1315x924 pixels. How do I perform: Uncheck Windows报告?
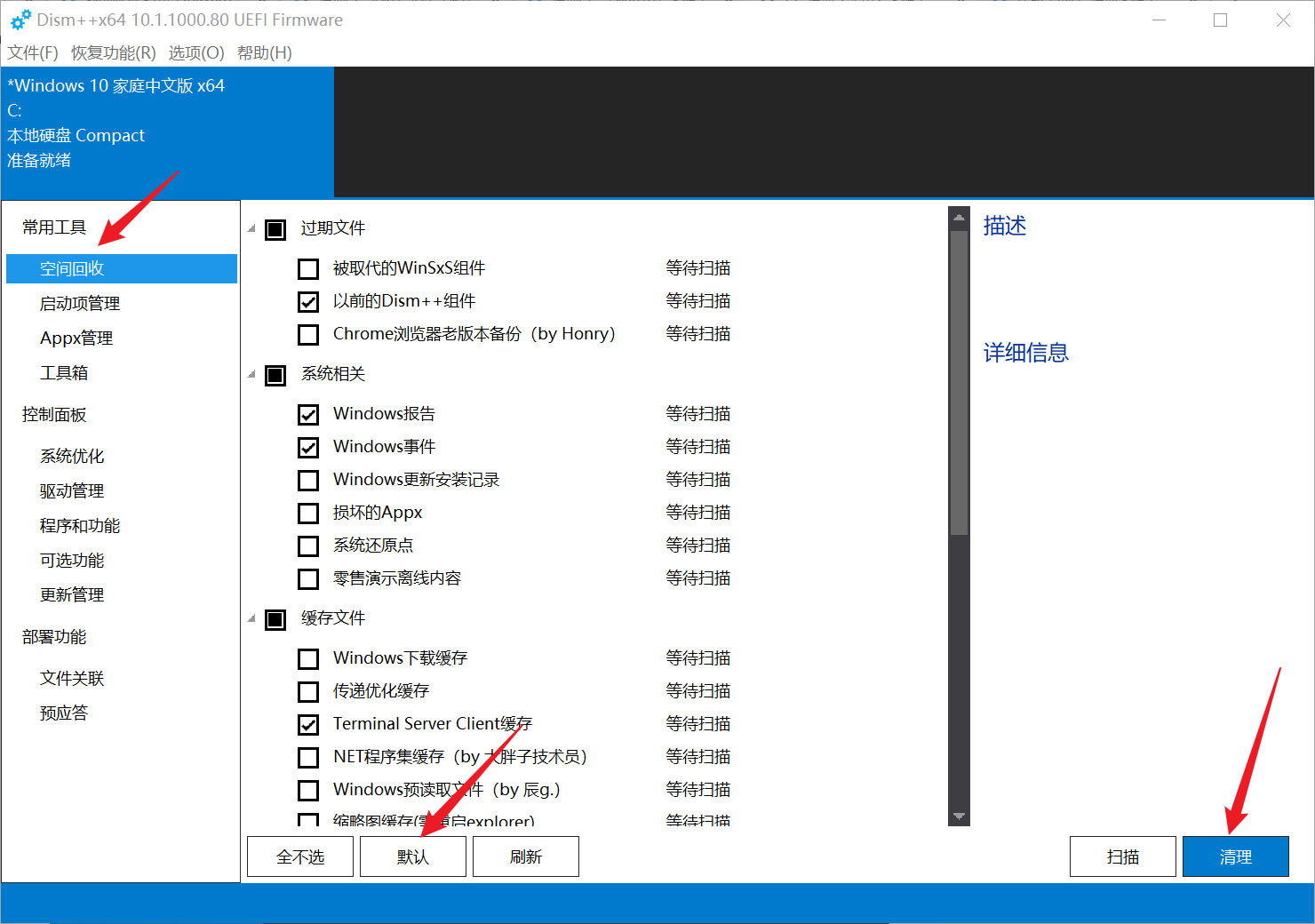coord(308,415)
